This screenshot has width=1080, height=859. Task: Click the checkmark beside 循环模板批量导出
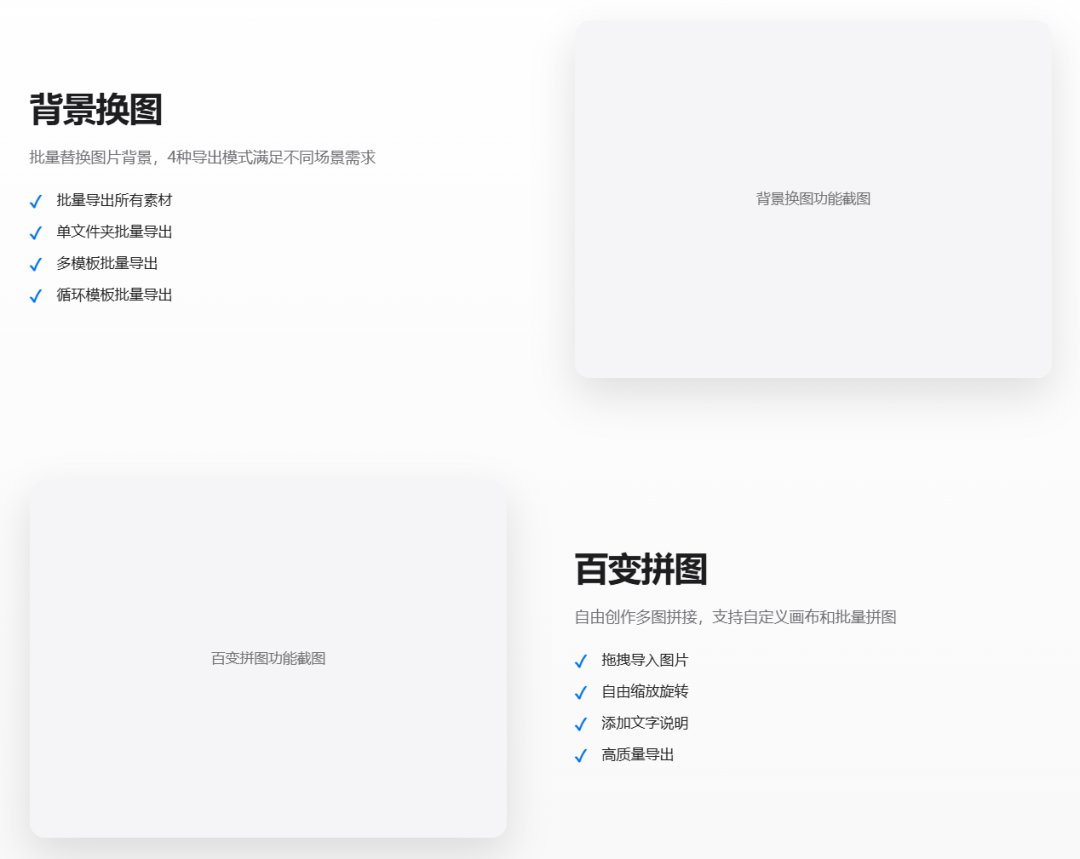click(36, 295)
